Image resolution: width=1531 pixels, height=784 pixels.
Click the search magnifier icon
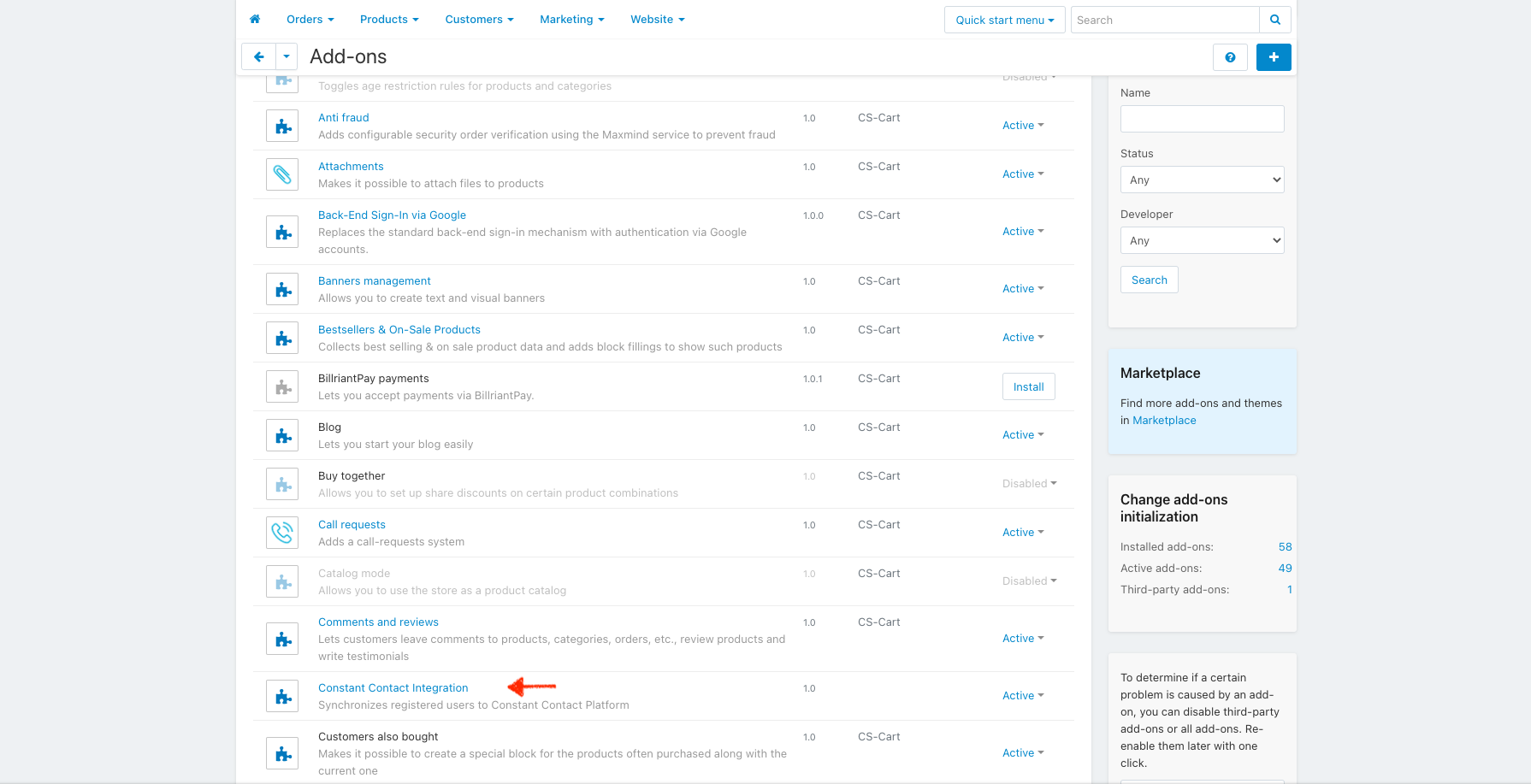[1275, 20]
